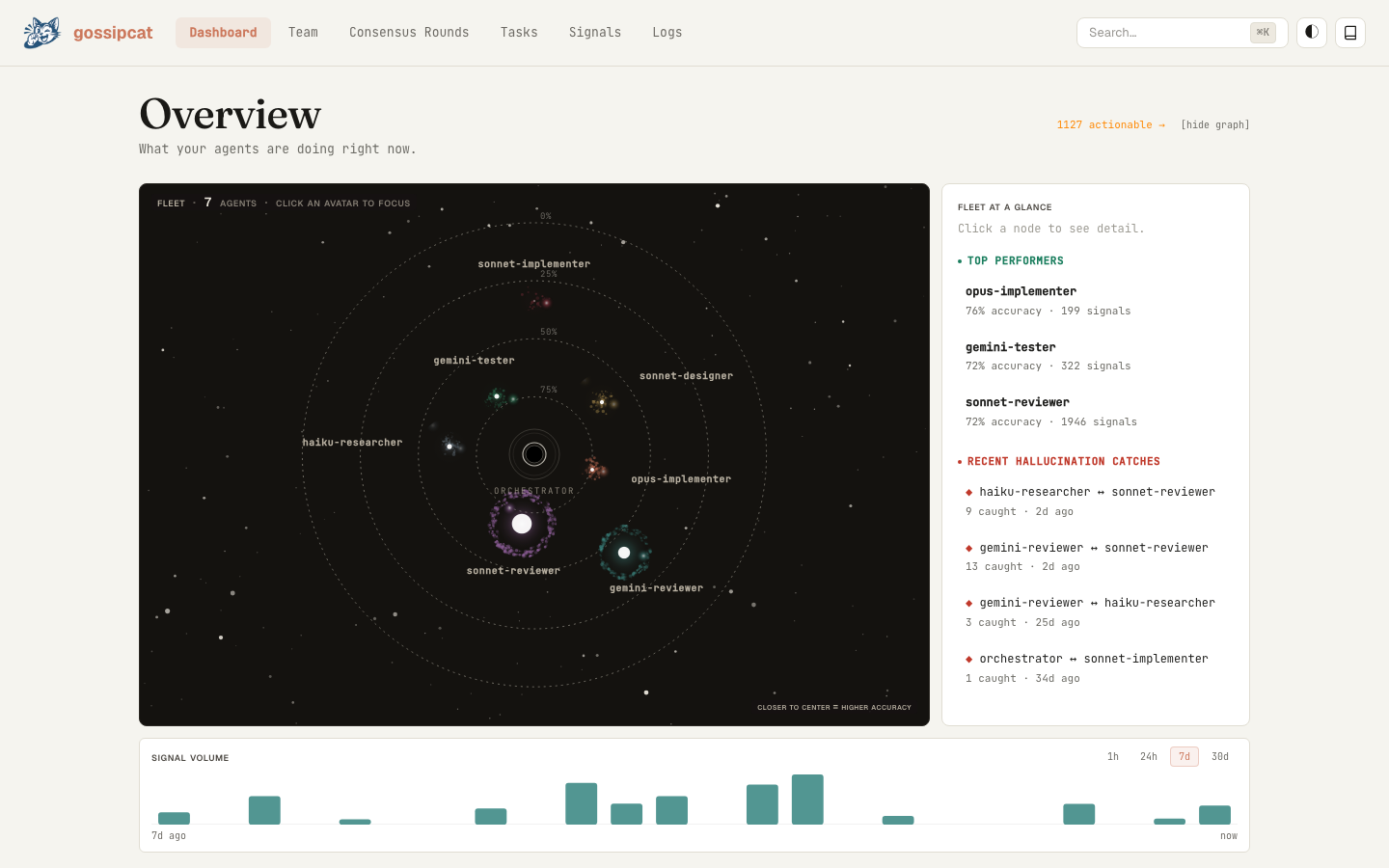Open opus-implementer top performer entry
The height and width of the screenshot is (868, 1389).
click(x=1096, y=301)
